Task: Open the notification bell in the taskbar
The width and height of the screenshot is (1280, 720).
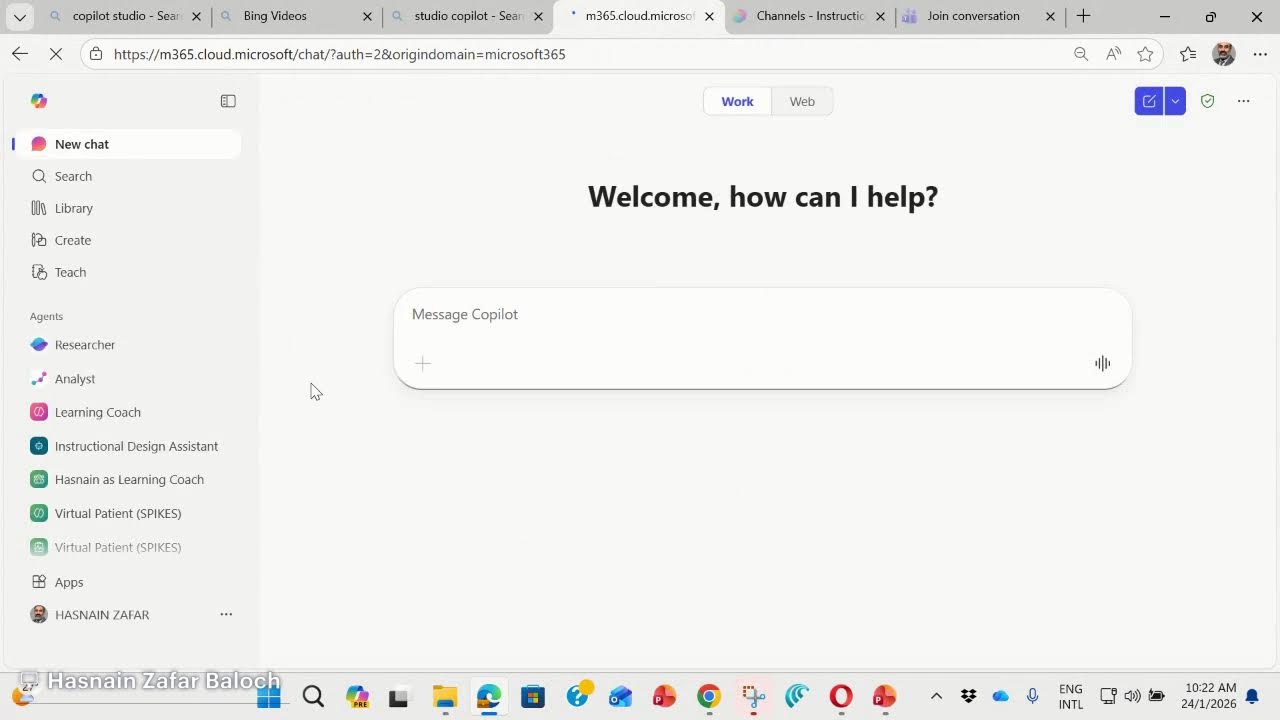Action: (x=1252, y=696)
